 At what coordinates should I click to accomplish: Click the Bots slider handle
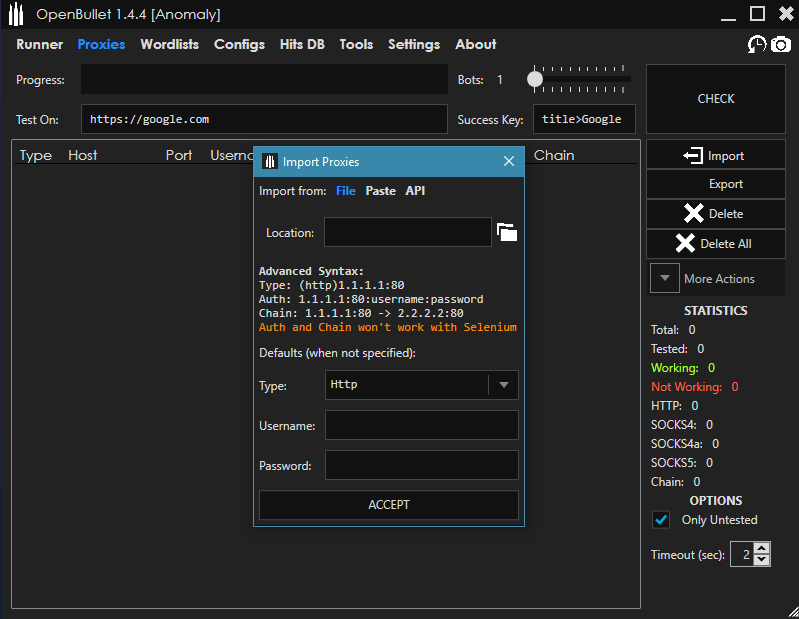pyautogui.click(x=535, y=79)
